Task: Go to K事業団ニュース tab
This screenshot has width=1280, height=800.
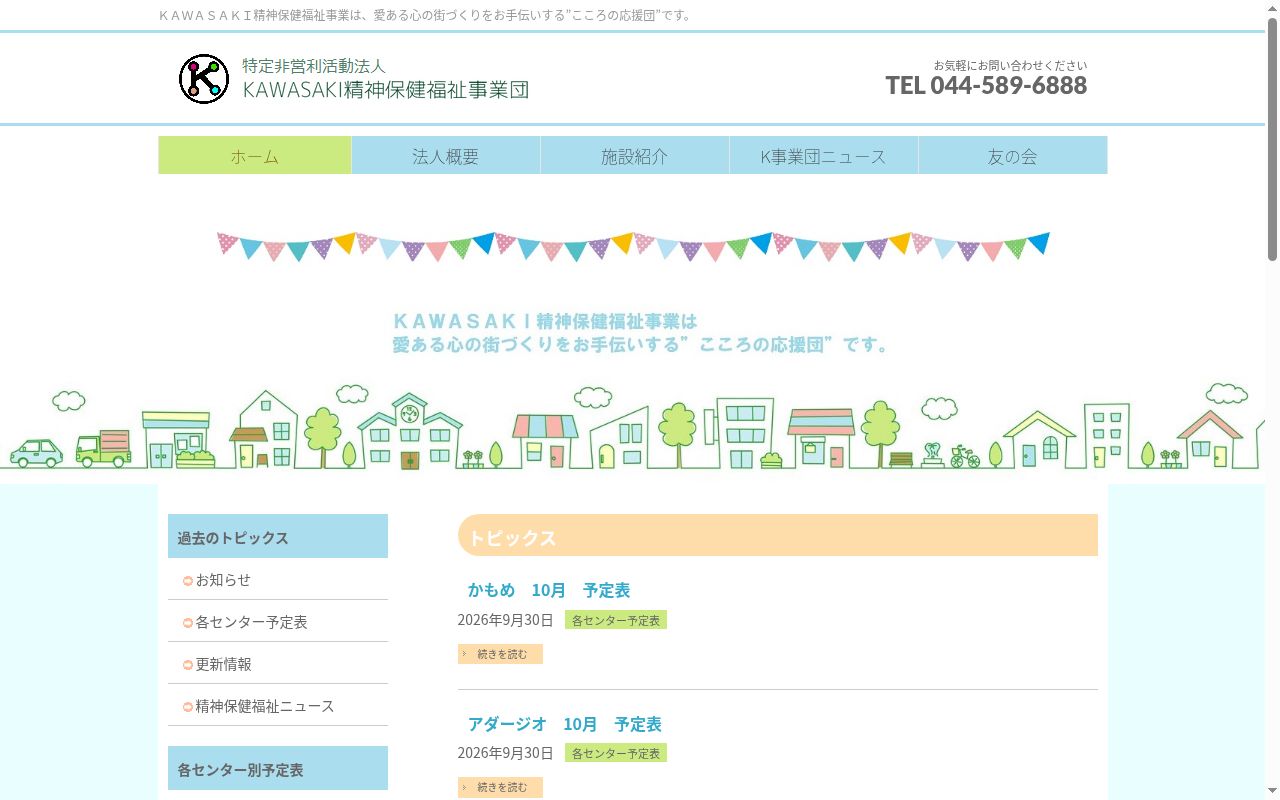Action: pos(824,155)
